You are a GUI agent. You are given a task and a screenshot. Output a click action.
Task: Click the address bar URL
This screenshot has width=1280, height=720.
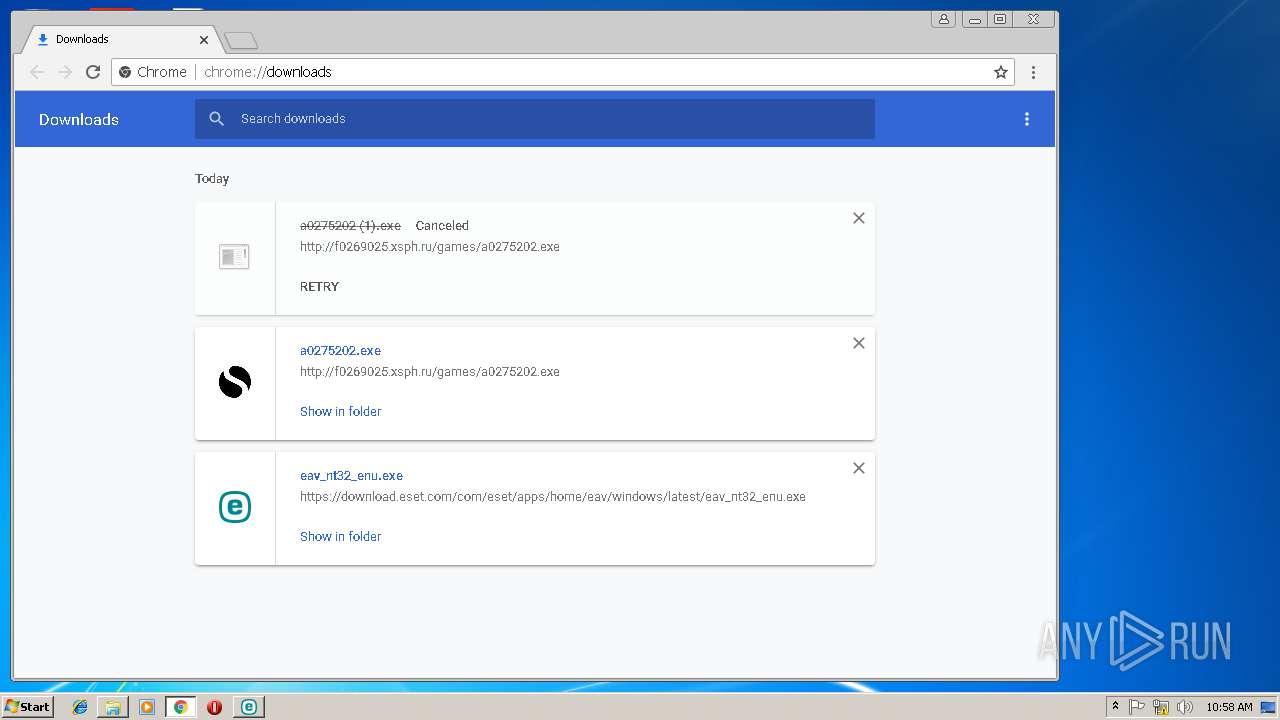coord(268,72)
